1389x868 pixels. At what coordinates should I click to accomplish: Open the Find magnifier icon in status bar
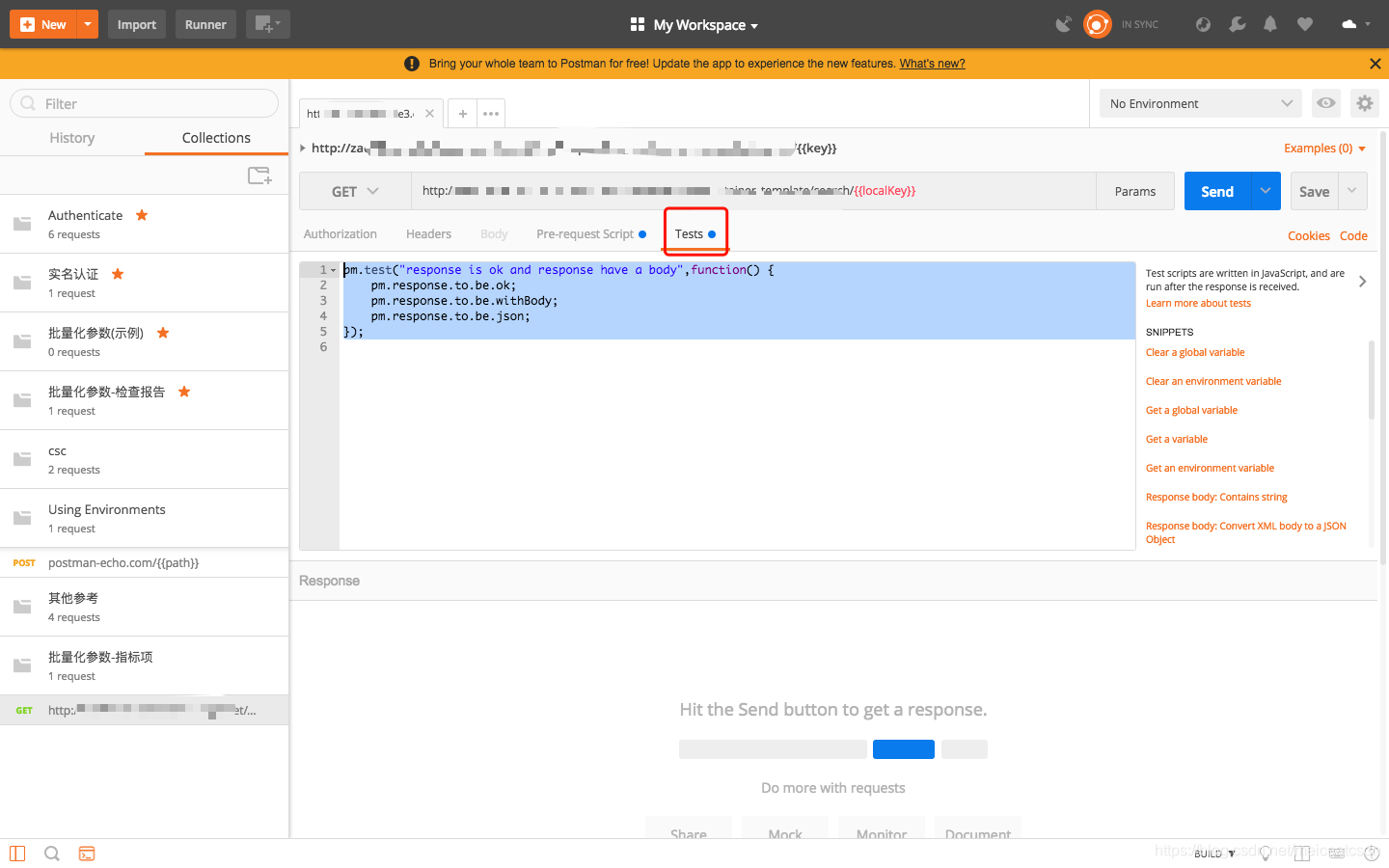point(52,854)
